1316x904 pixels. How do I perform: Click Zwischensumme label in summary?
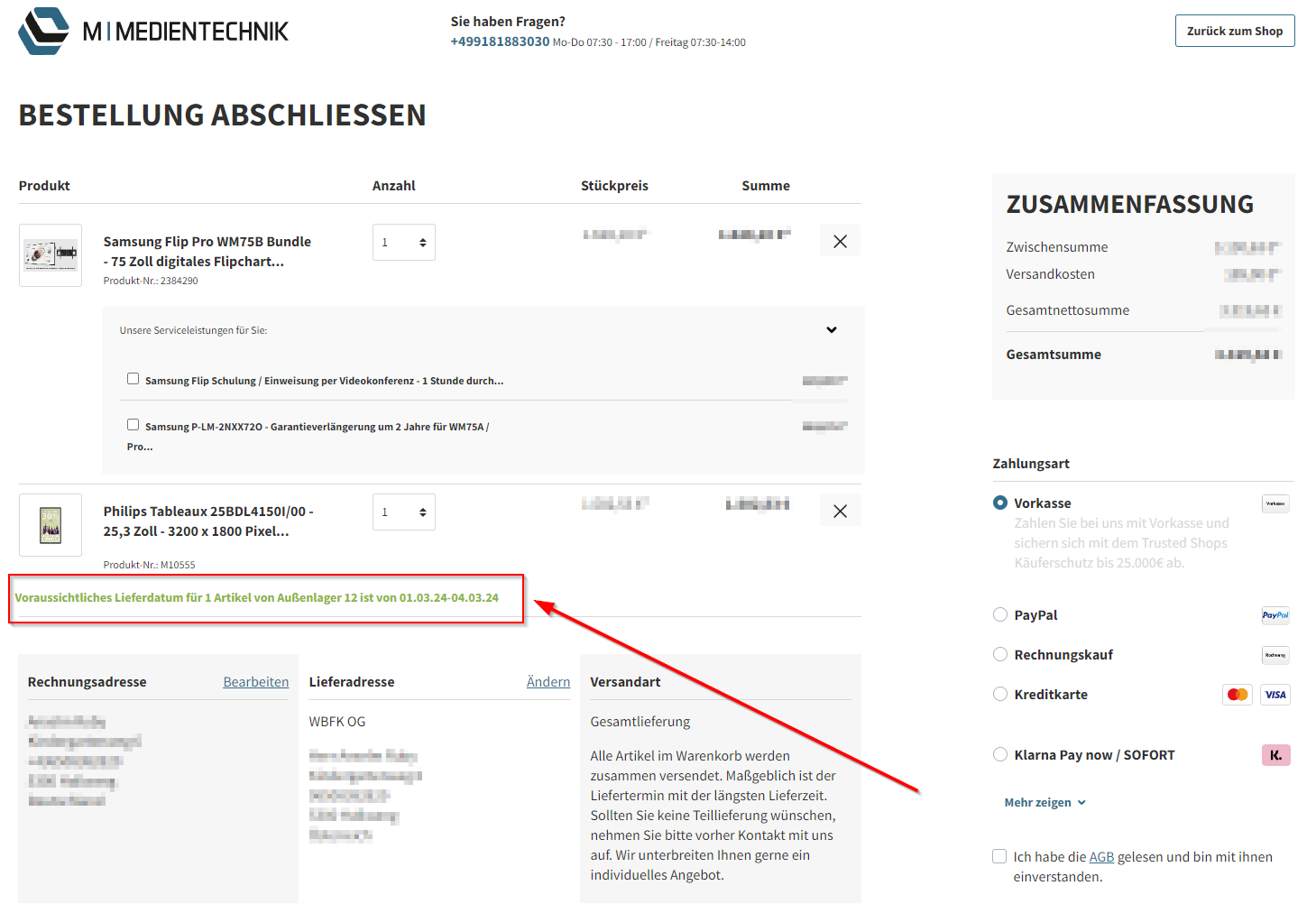coord(1056,247)
